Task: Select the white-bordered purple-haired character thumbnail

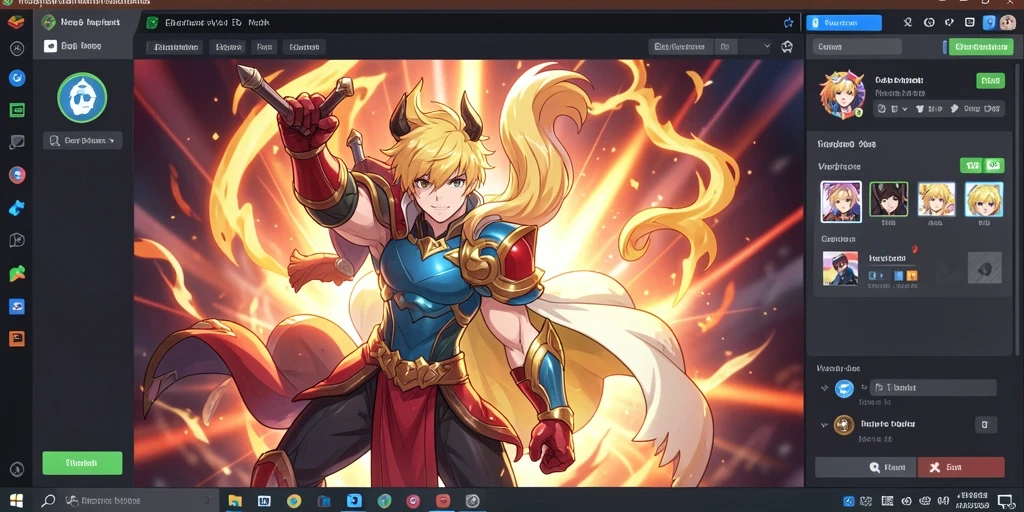Action: tap(840, 202)
